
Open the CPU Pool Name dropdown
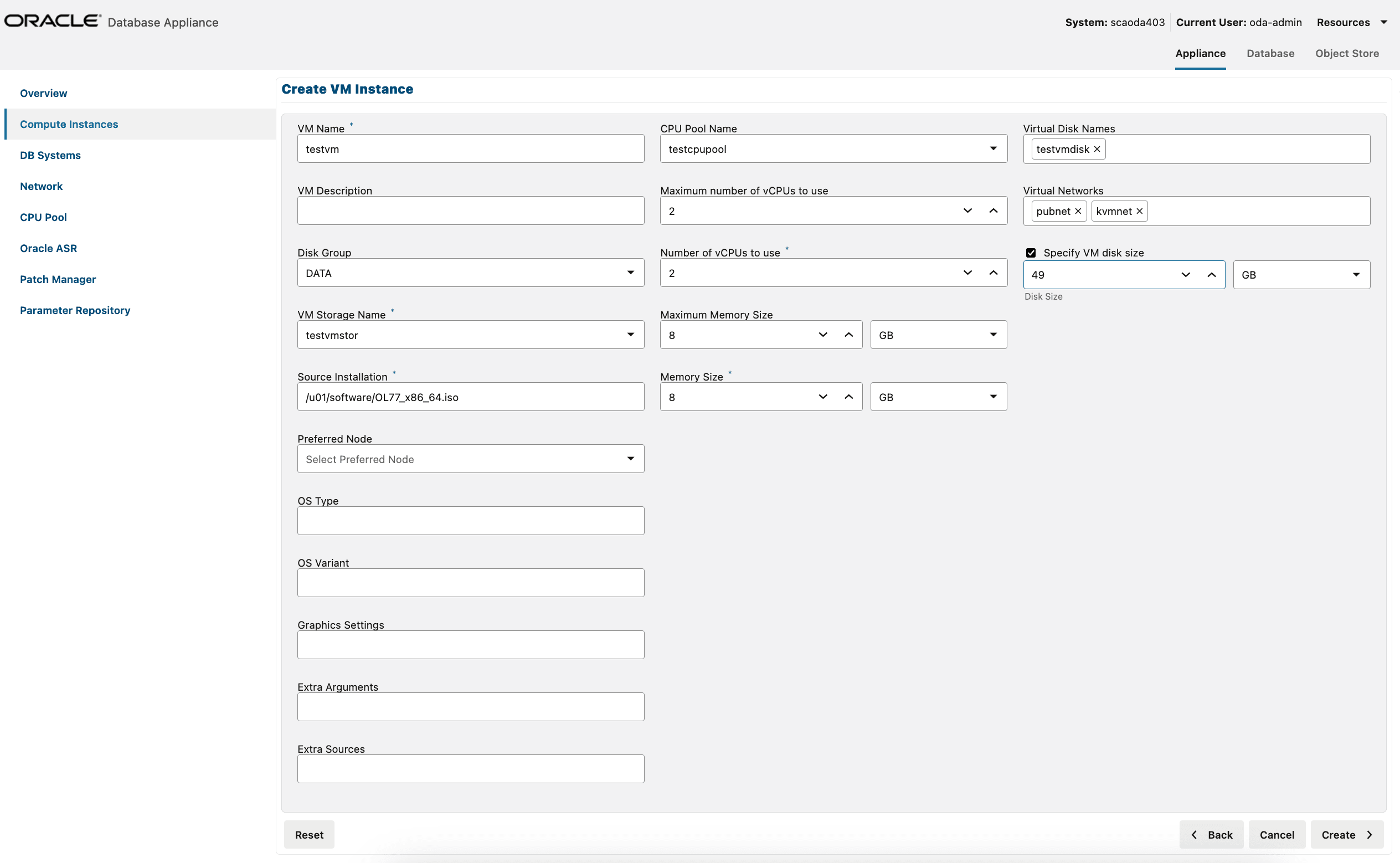[994, 148]
